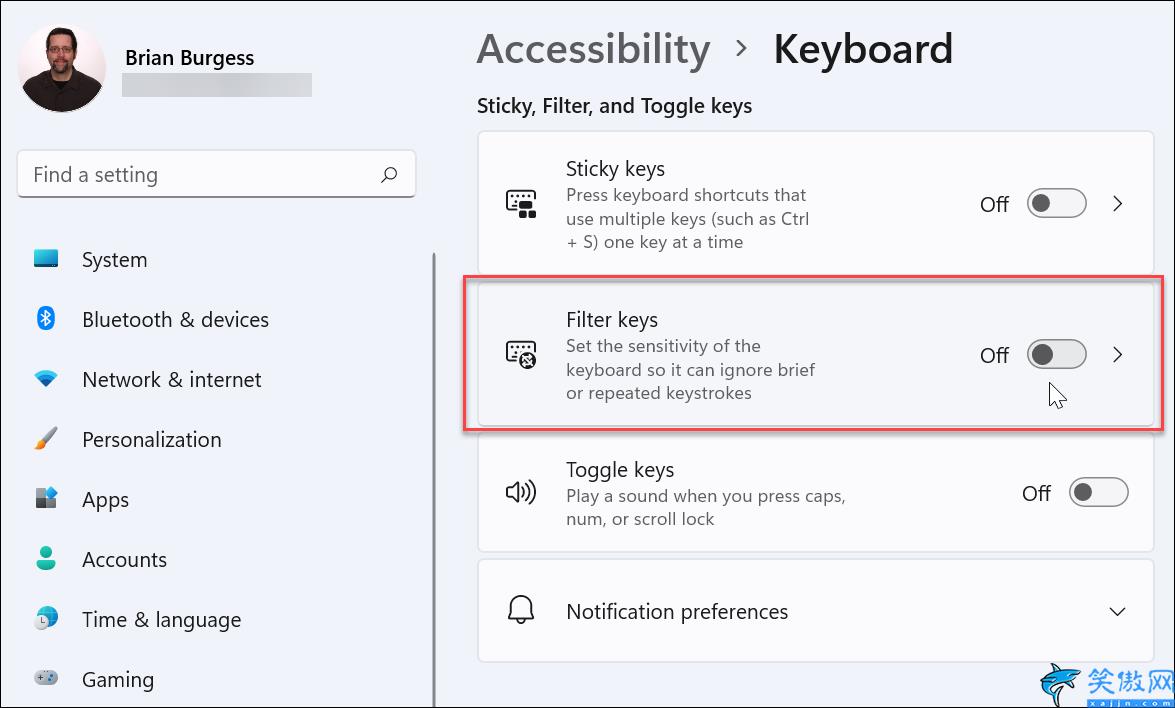Click the Find a setting search box
Viewport: 1175px width, 708px height.
[216, 175]
